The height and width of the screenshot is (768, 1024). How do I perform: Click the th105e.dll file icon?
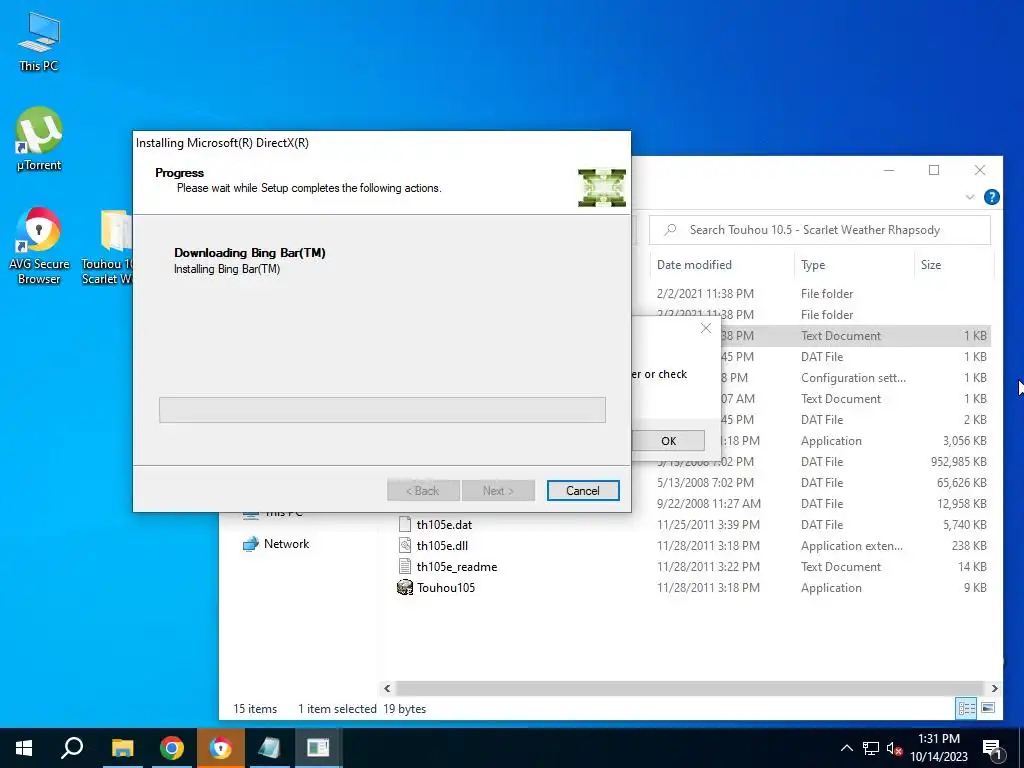point(405,545)
